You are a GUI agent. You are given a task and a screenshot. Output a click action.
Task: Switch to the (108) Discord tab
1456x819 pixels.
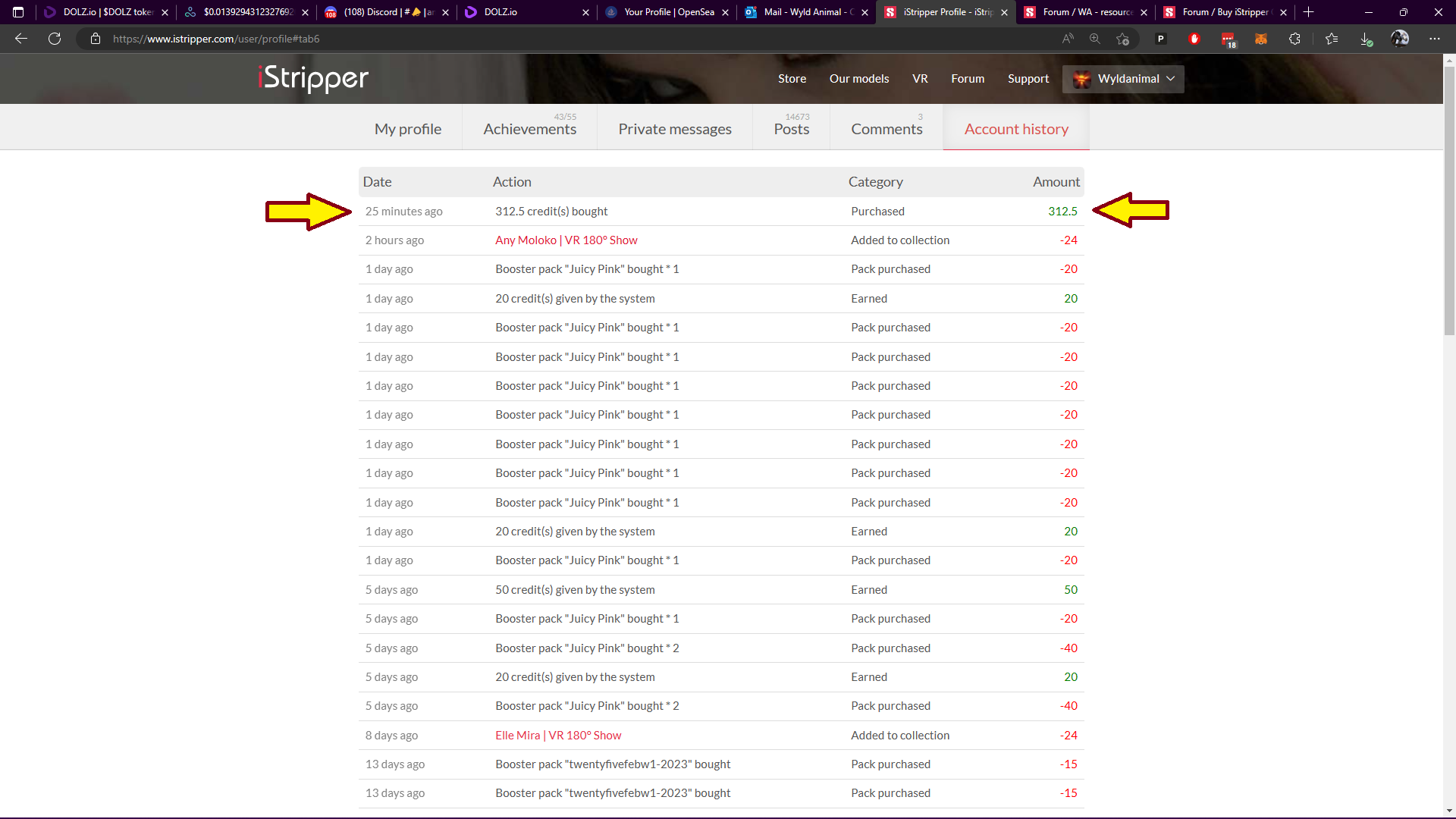tap(388, 12)
